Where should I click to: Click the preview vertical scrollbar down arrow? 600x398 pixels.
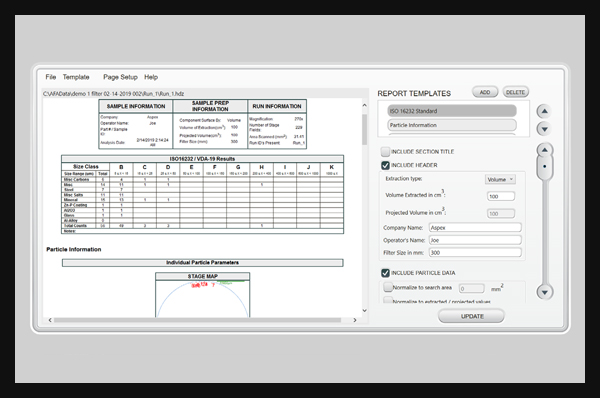point(364,310)
